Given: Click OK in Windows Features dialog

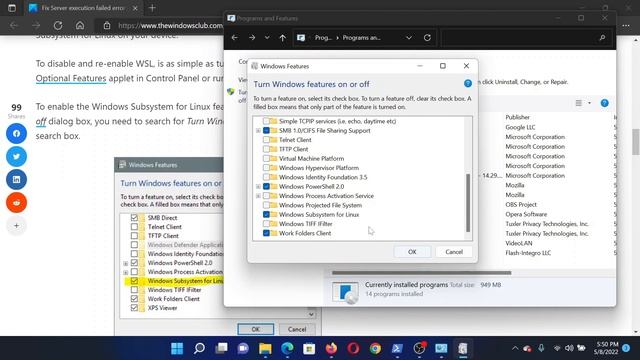Looking at the screenshot, I should 412,252.
